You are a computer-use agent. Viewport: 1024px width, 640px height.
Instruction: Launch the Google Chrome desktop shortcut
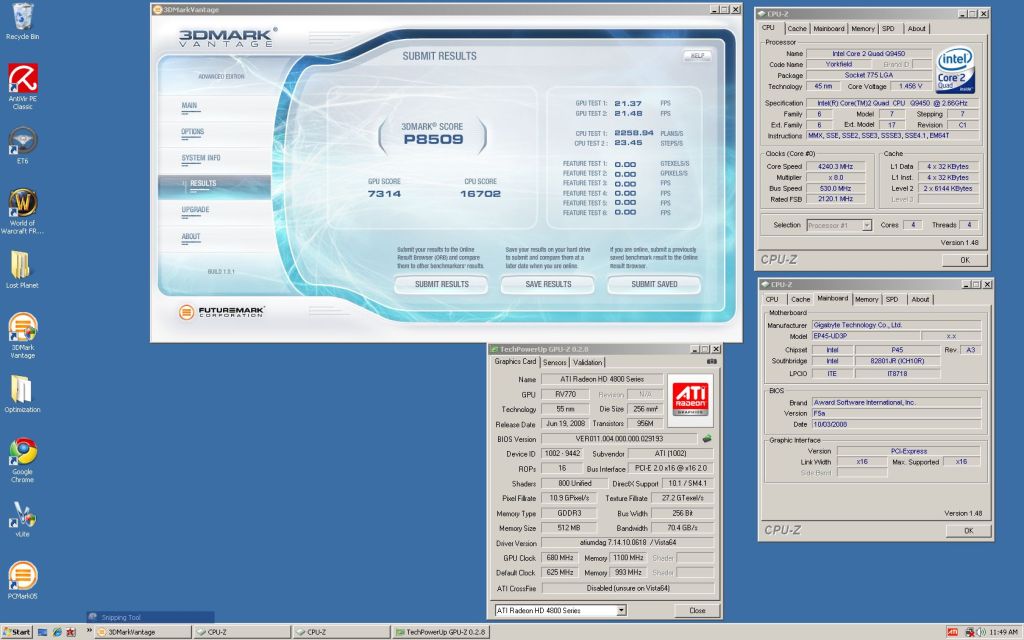point(22,460)
